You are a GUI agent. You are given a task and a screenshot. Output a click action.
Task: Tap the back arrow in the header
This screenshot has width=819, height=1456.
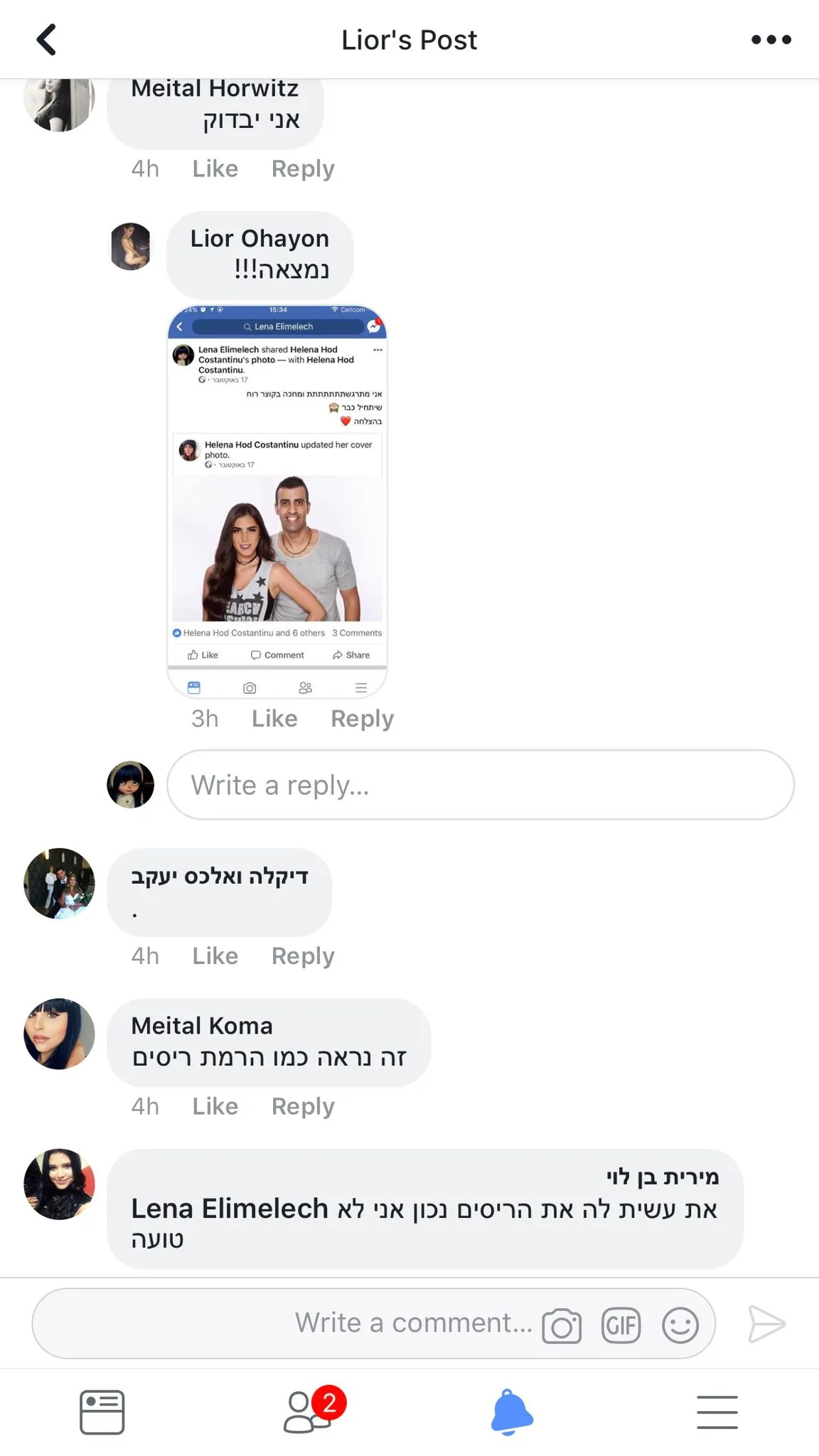(x=46, y=40)
